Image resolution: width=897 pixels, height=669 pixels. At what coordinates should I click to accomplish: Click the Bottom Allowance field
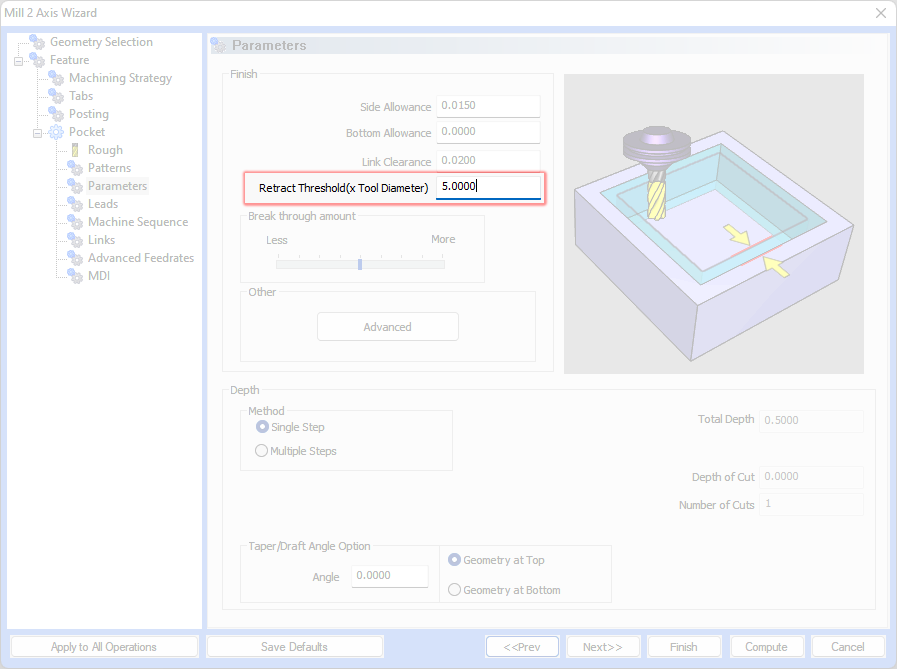pos(488,132)
